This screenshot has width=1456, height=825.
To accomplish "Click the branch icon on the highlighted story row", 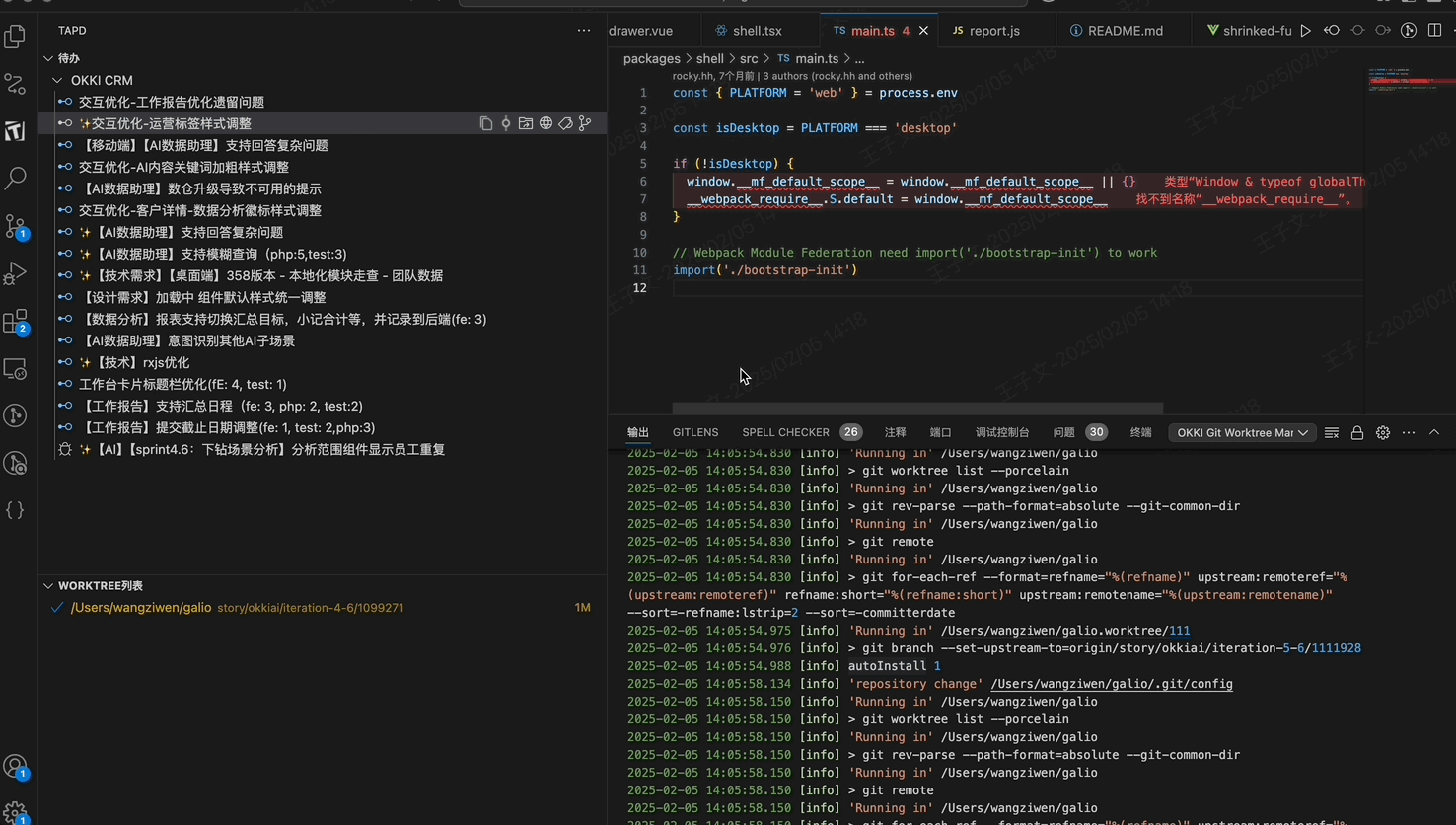I will coord(585,123).
